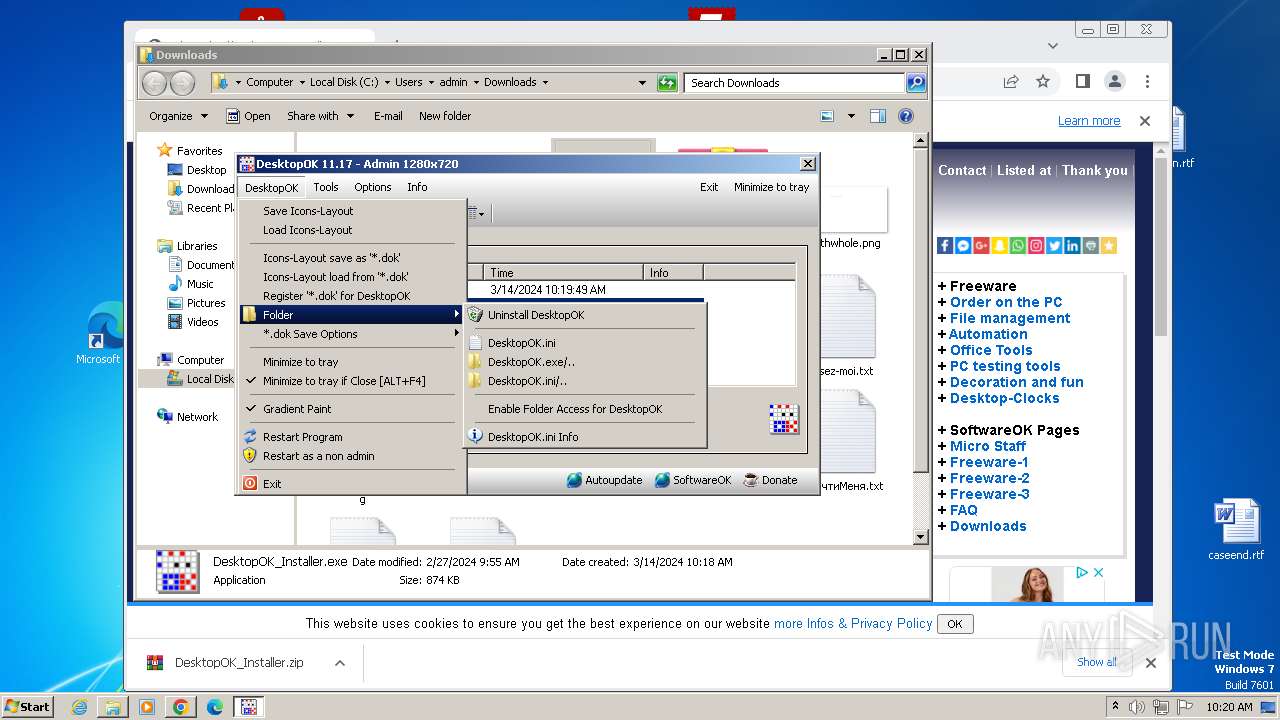Screen dimensions: 1280x720
Task: Click the DesktopOK.ini document icon in submenu
Action: 475,343
